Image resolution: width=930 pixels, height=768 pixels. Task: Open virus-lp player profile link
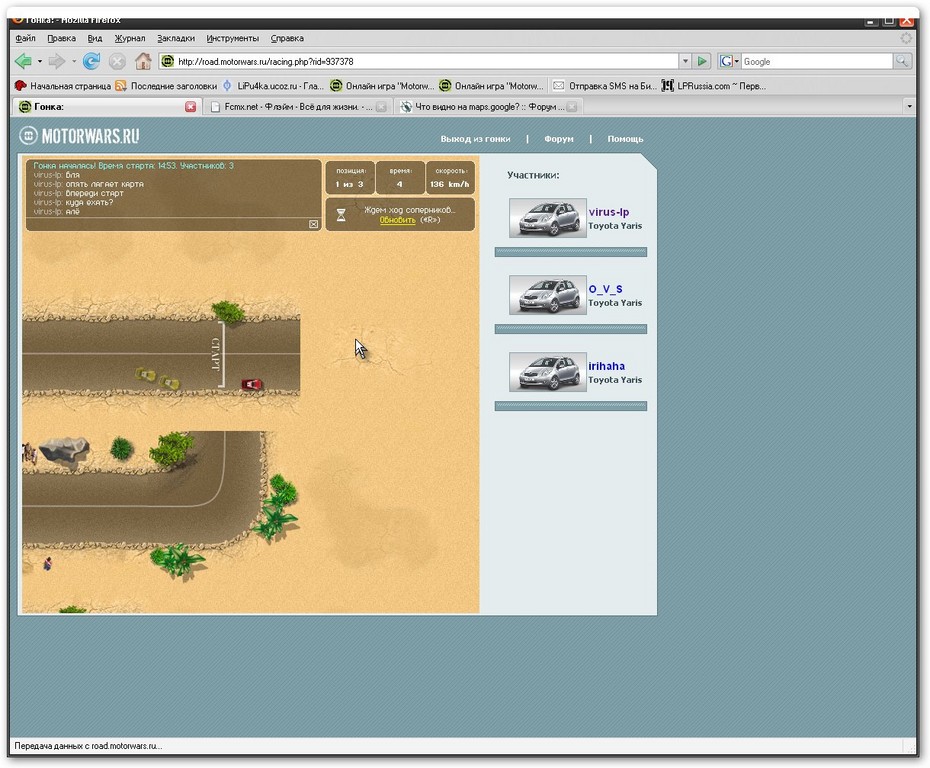click(x=609, y=212)
